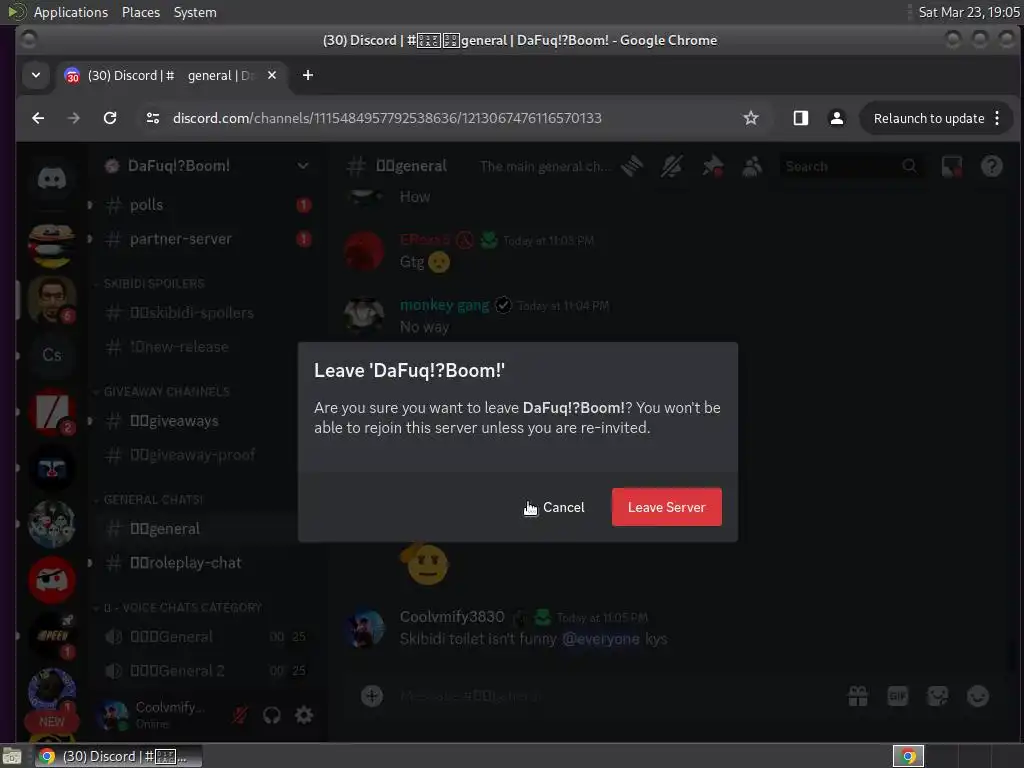Viewport: 1024px width, 768px height.
Task: Select the burger server icon
Action: click(x=52, y=246)
